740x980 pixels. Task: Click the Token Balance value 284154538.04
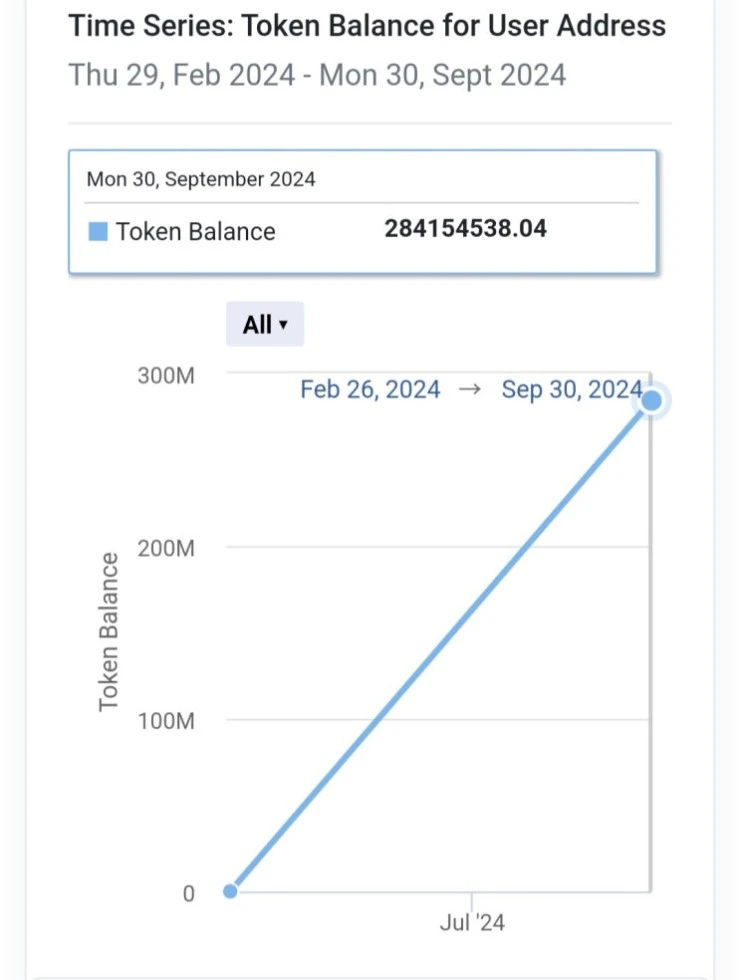465,229
